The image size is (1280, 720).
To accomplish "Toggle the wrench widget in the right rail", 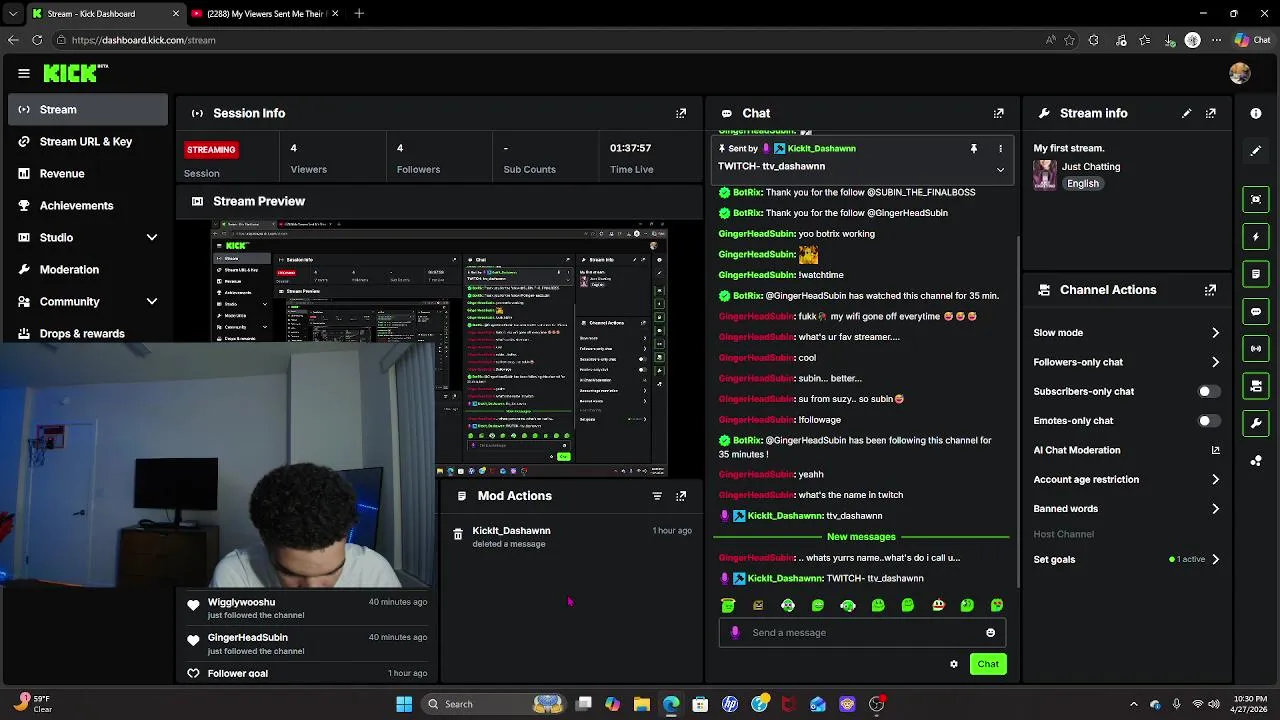I will pos(1256,423).
